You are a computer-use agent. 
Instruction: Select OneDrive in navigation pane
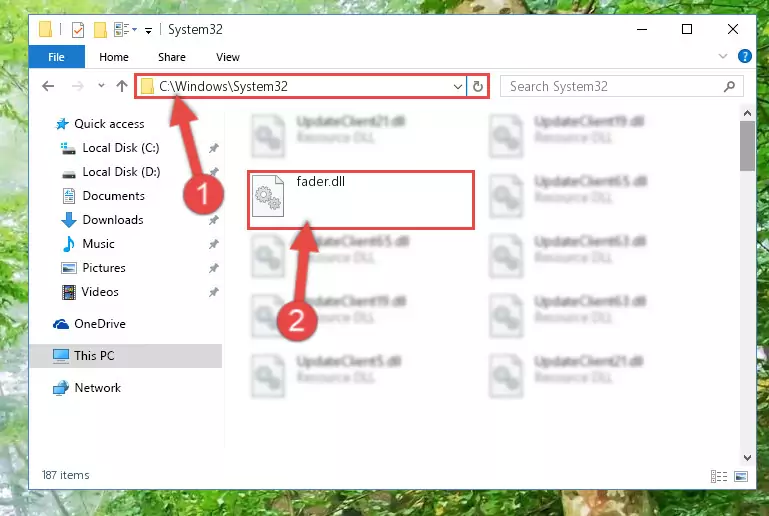pos(100,324)
